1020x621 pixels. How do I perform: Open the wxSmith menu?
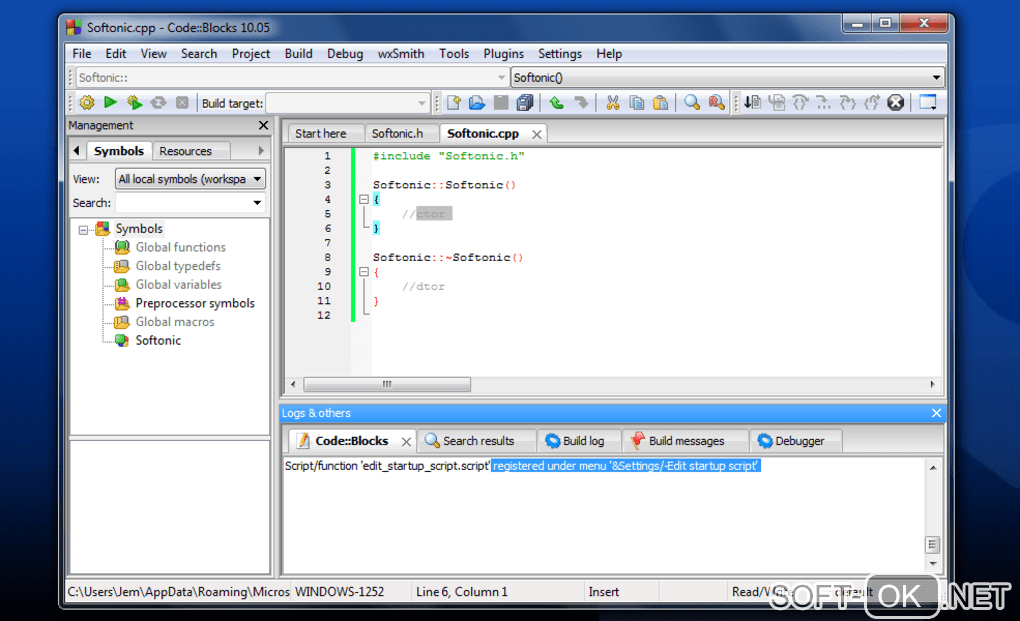tap(401, 54)
